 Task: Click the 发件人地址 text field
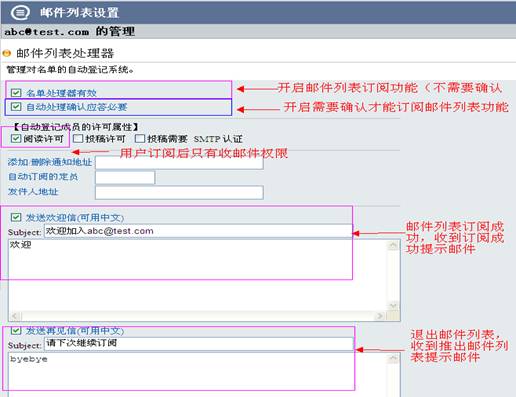pyautogui.click(x=179, y=193)
